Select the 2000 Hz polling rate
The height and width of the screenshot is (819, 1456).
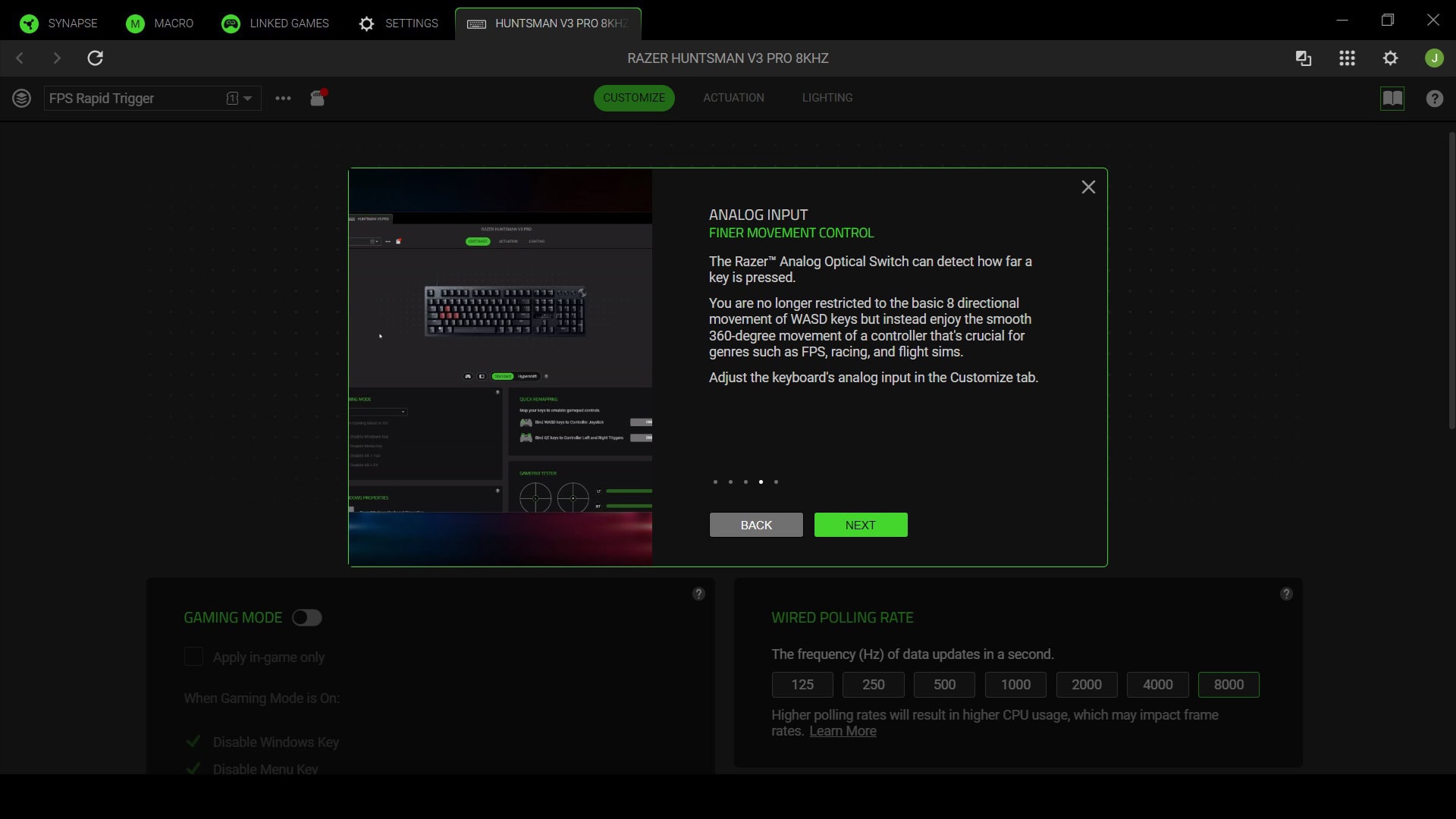tap(1086, 684)
